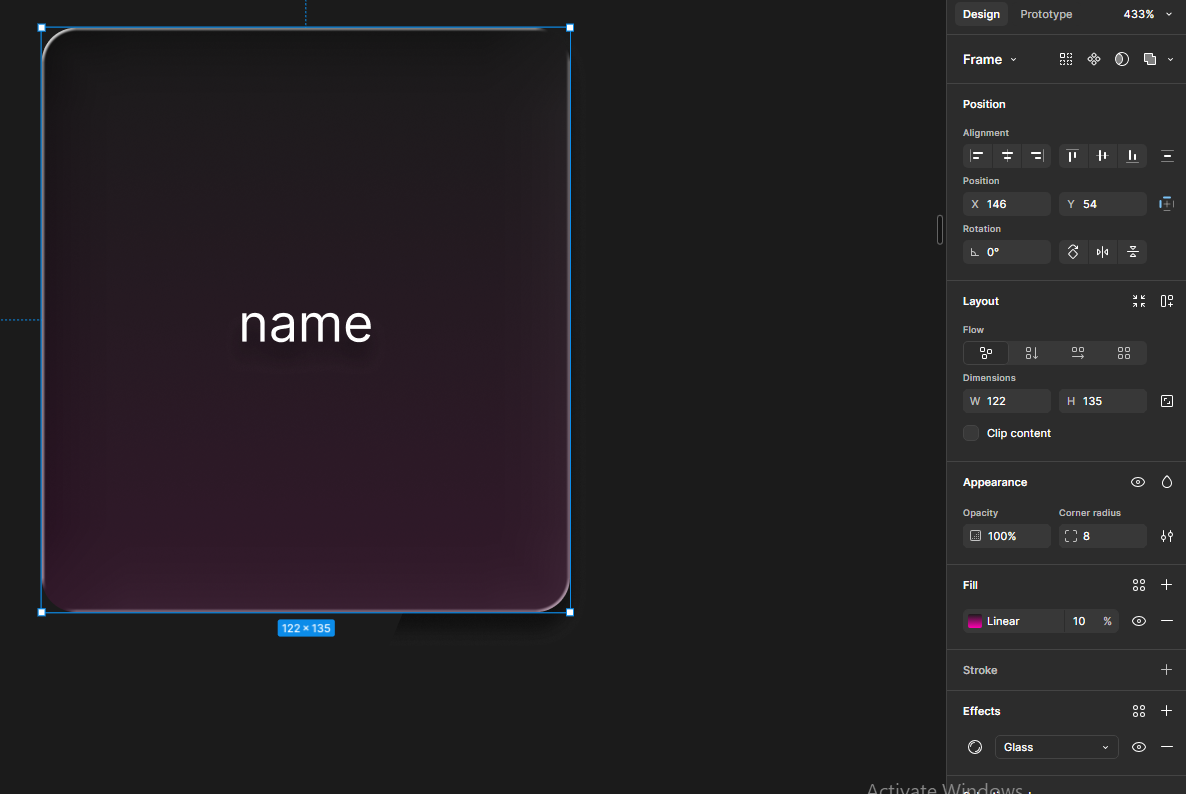Click the boolean operation icon
This screenshot has height=794, width=1186.
[x=1150, y=59]
